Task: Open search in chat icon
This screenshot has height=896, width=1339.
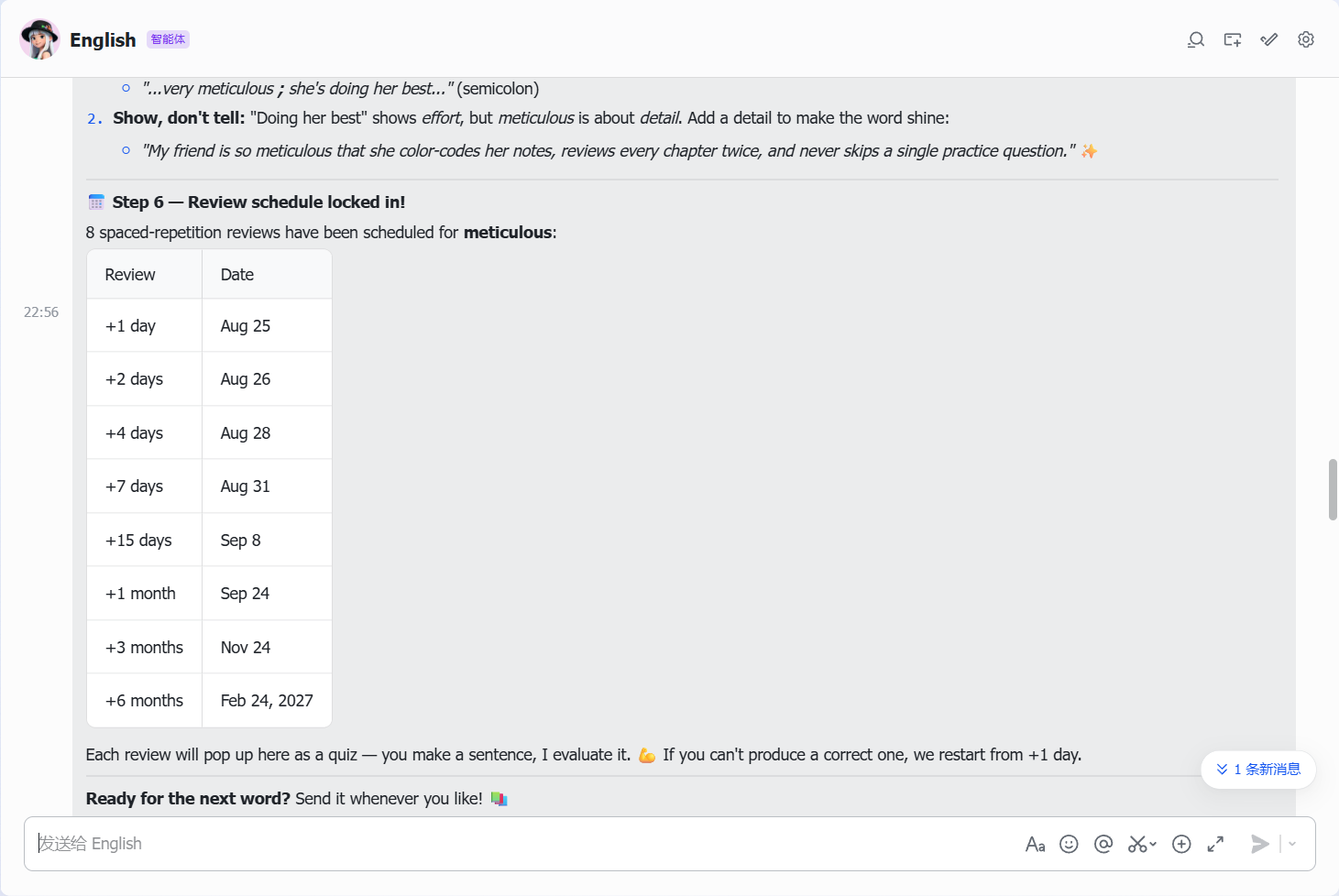Action: (x=1195, y=39)
